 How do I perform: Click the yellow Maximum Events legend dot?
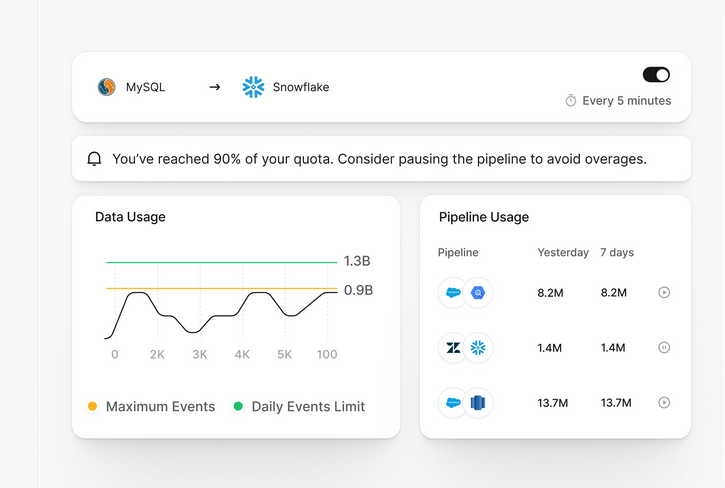pyautogui.click(x=92, y=406)
